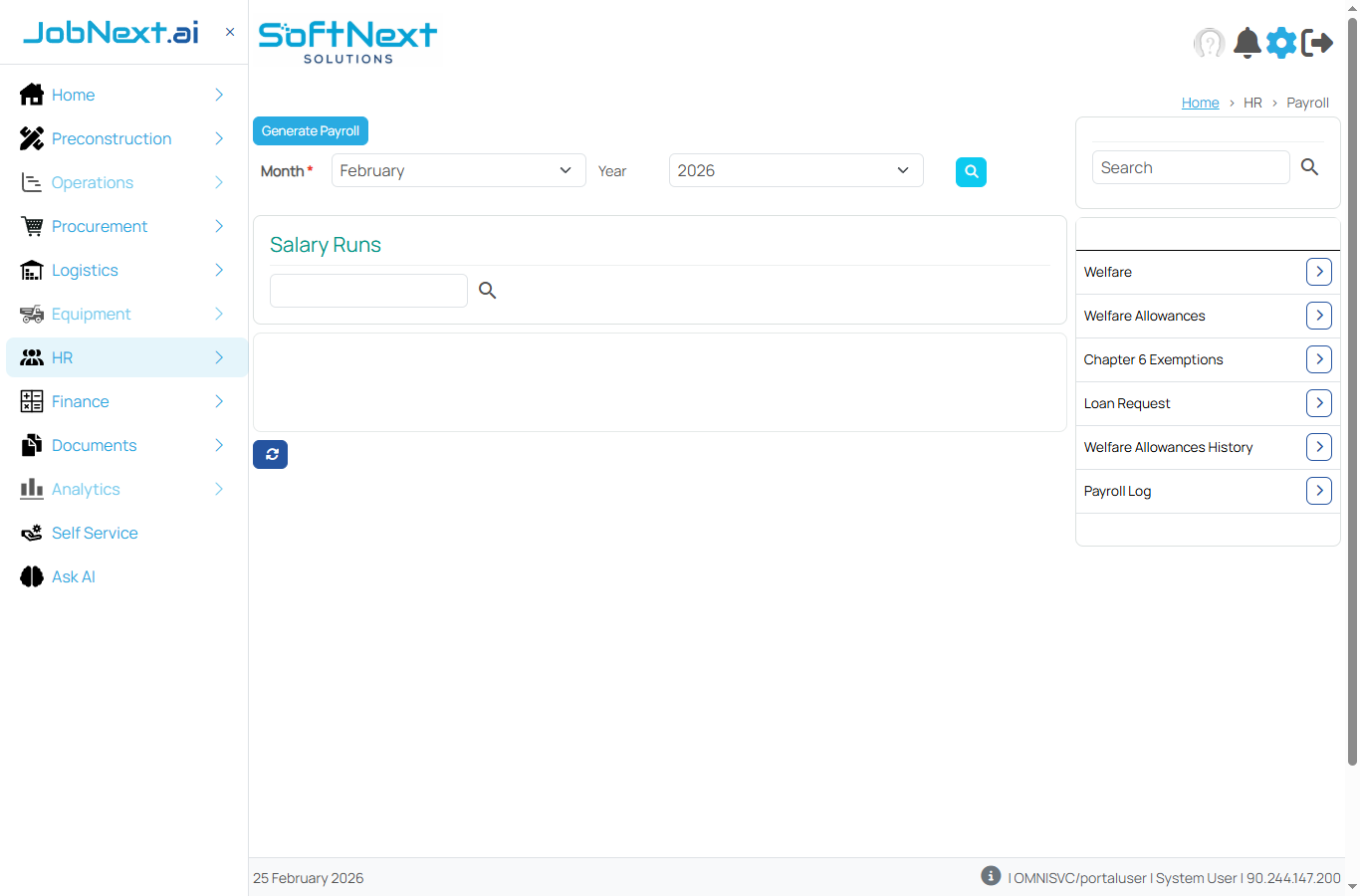Click the Generate Payroll button
Viewport: 1360px width, 896px height.
tap(310, 130)
